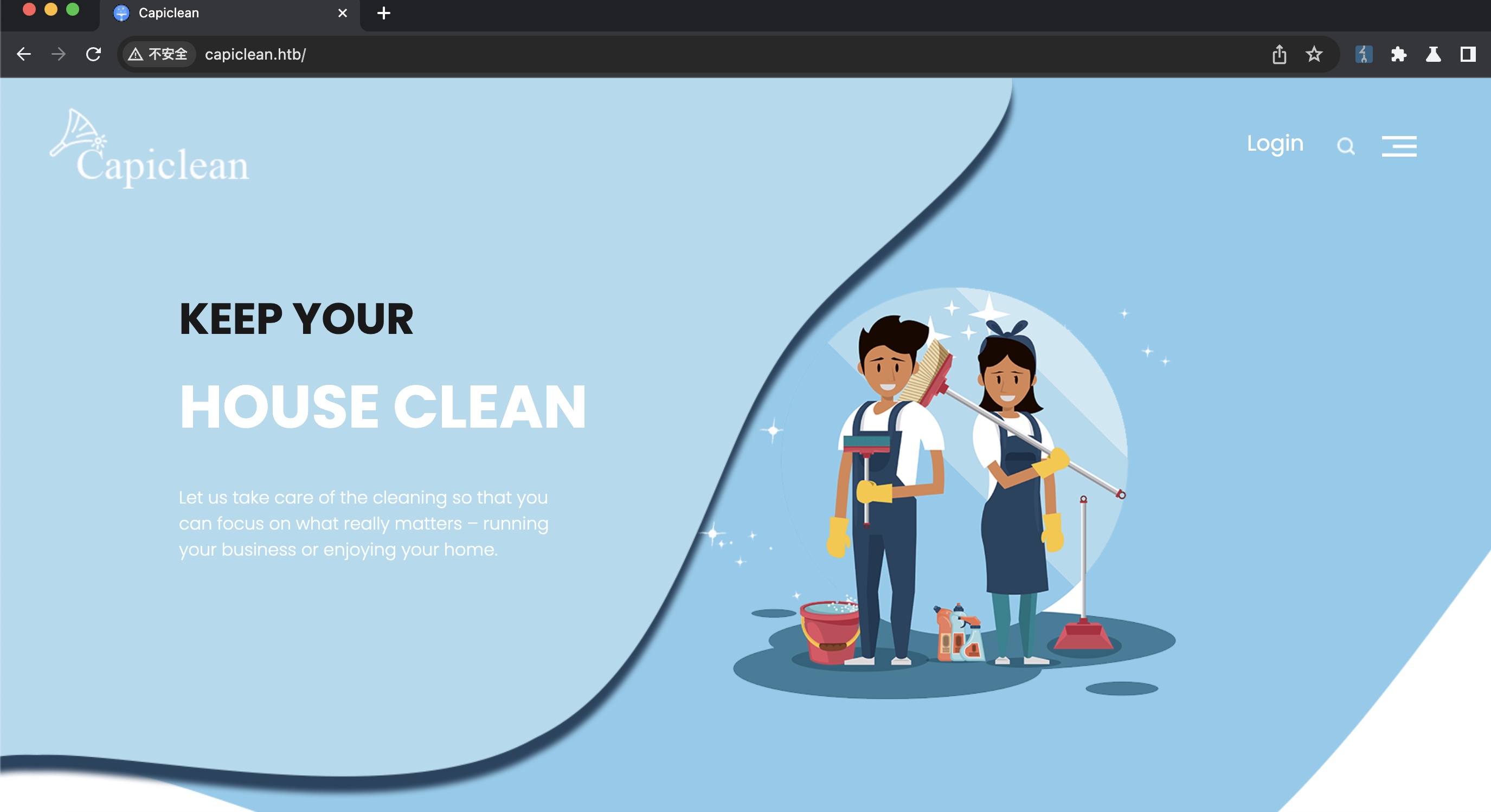Open the extensions puzzle icon

pos(1398,54)
